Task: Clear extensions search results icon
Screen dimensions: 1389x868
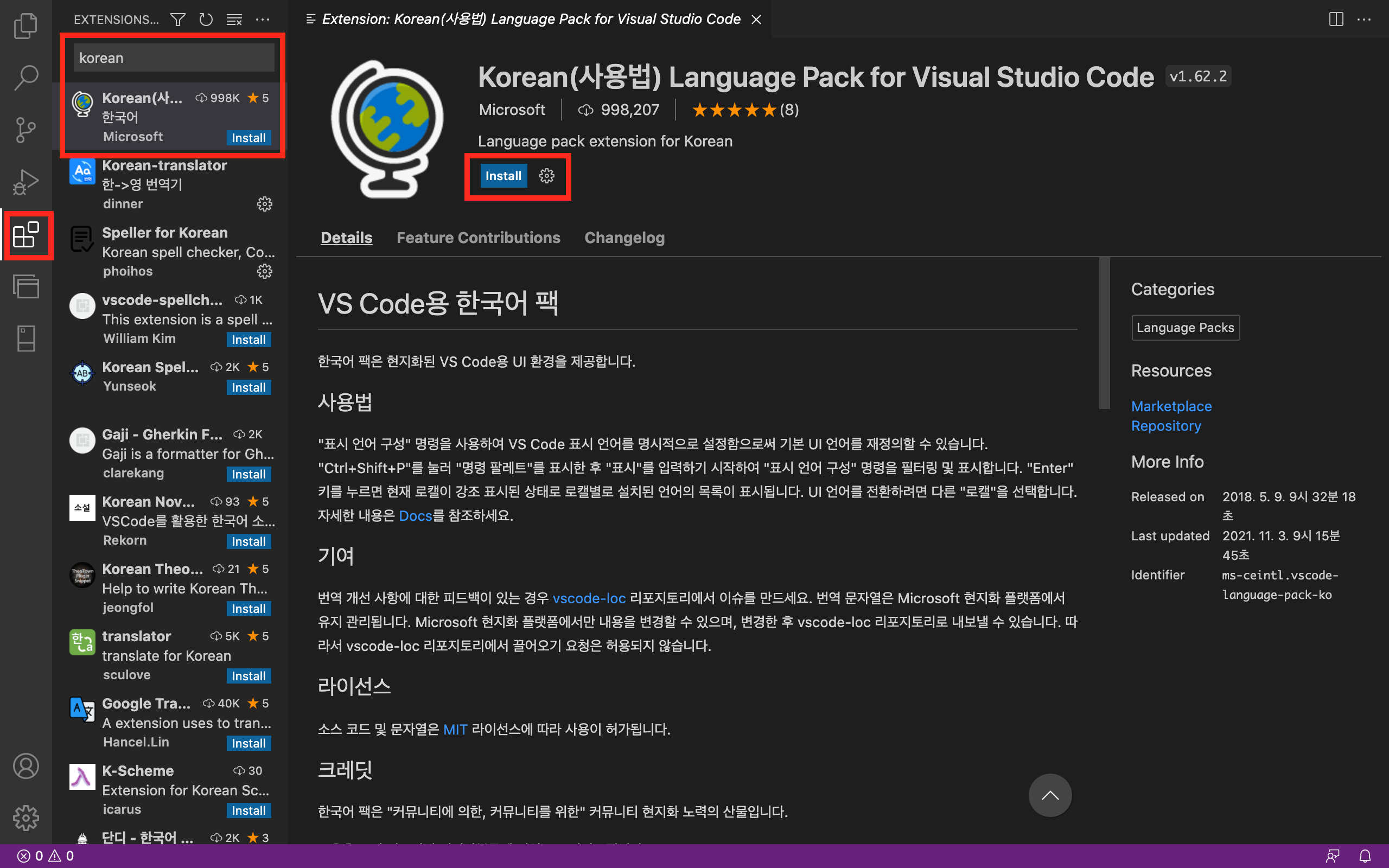Action: click(x=234, y=20)
